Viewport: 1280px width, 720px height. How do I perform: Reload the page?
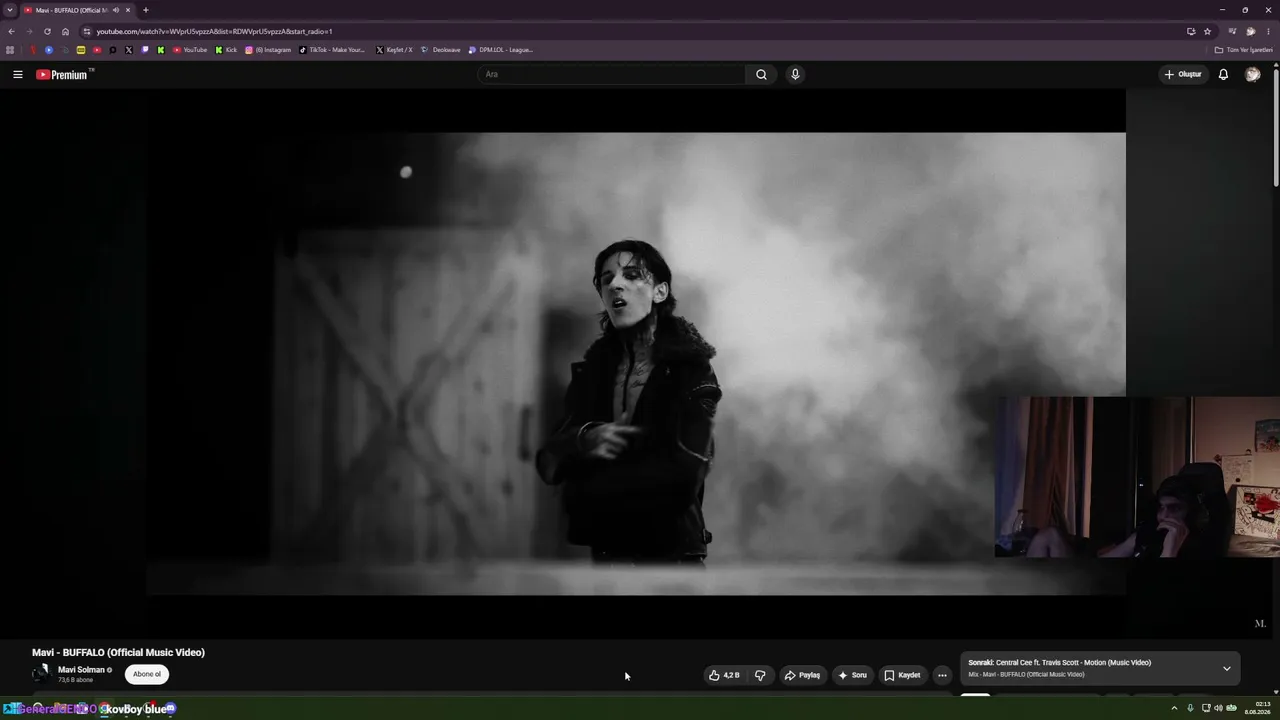click(x=47, y=31)
